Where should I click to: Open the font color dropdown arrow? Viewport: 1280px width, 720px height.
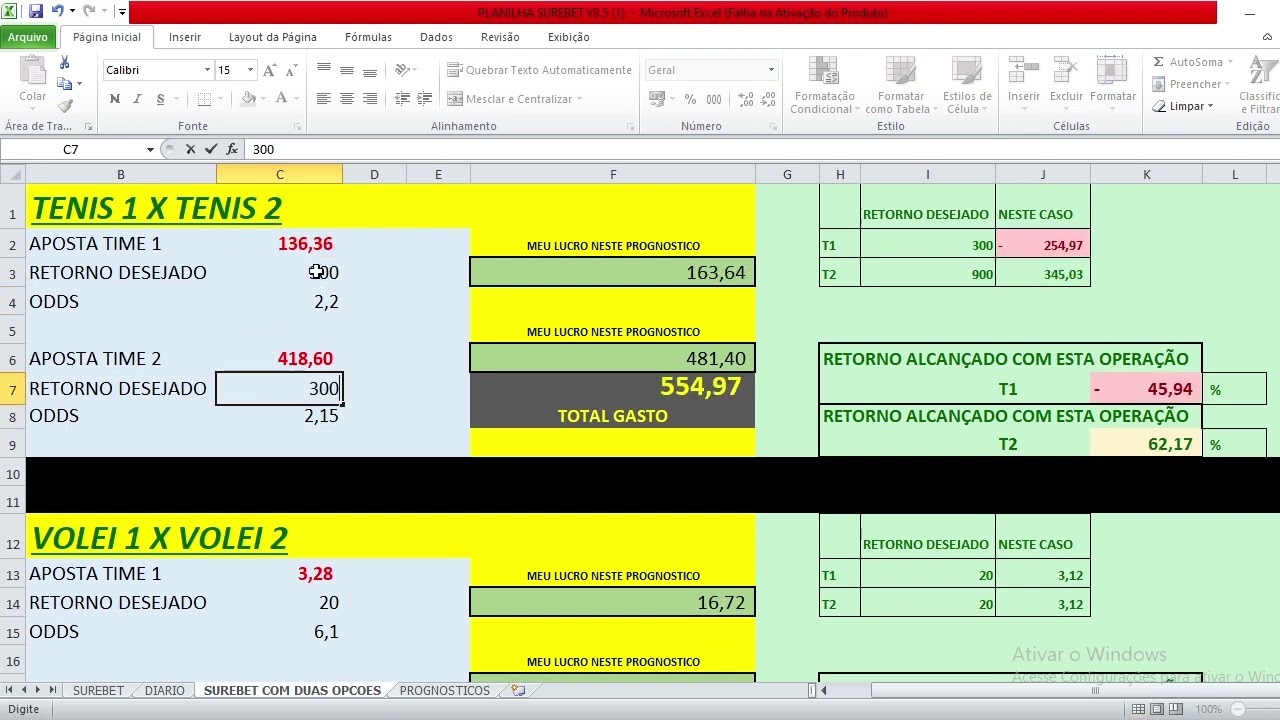(x=297, y=99)
